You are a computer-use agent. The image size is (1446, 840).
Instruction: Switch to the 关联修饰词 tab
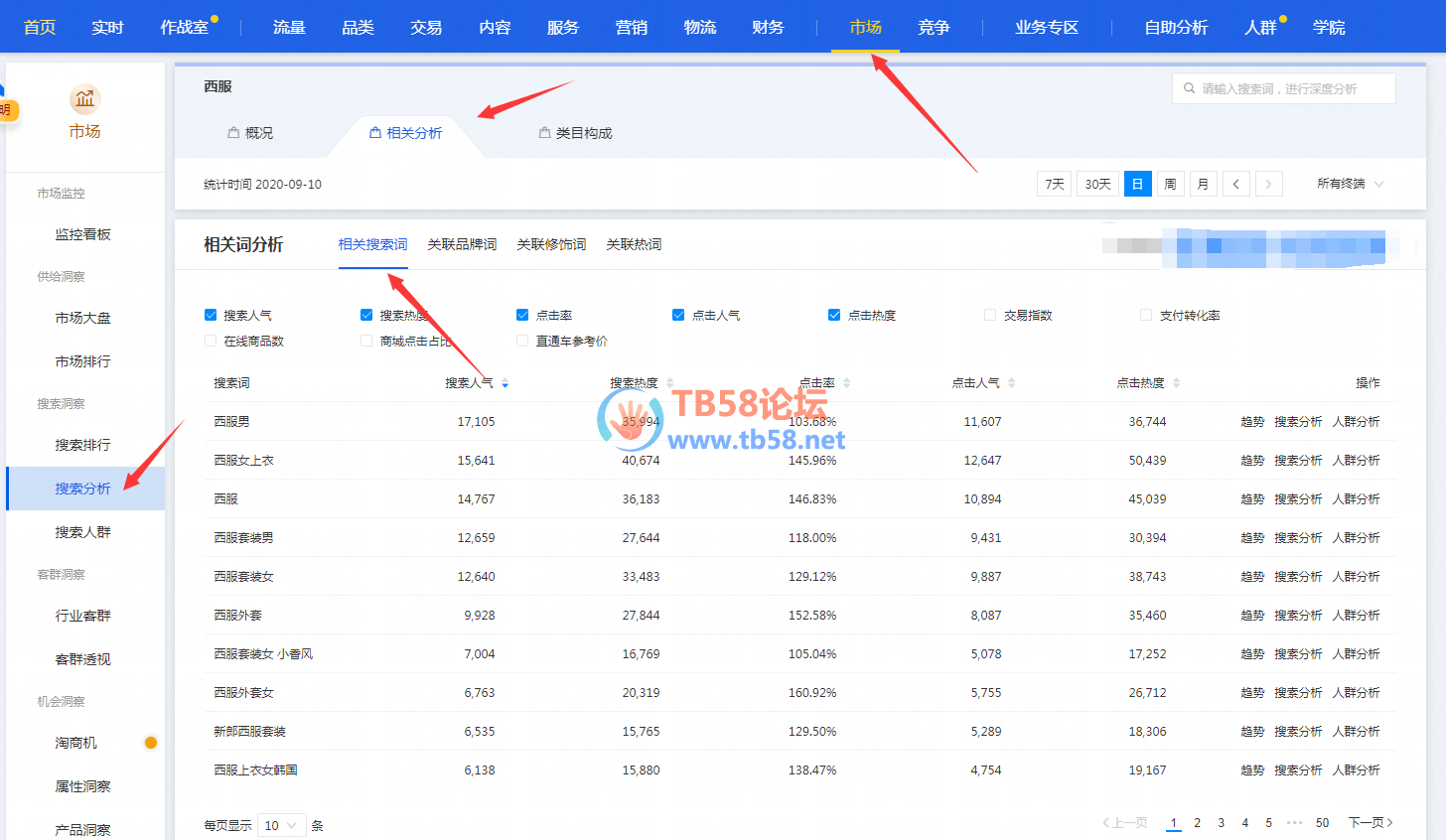[x=551, y=244]
